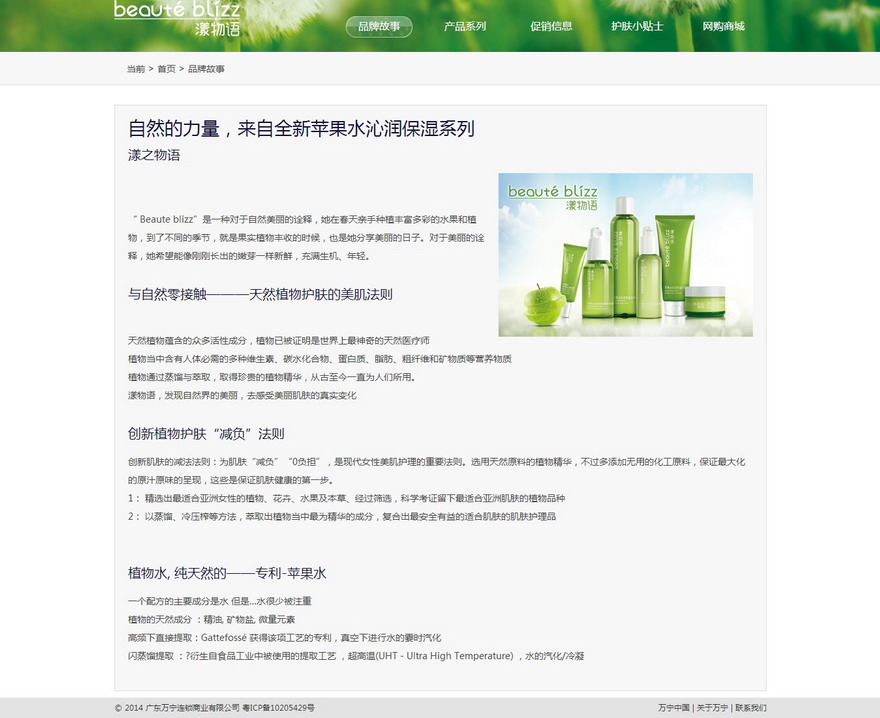Click the headline 自然的力量，来自全新苹果水沁润保湿系列
This screenshot has width=880, height=718.
point(301,129)
